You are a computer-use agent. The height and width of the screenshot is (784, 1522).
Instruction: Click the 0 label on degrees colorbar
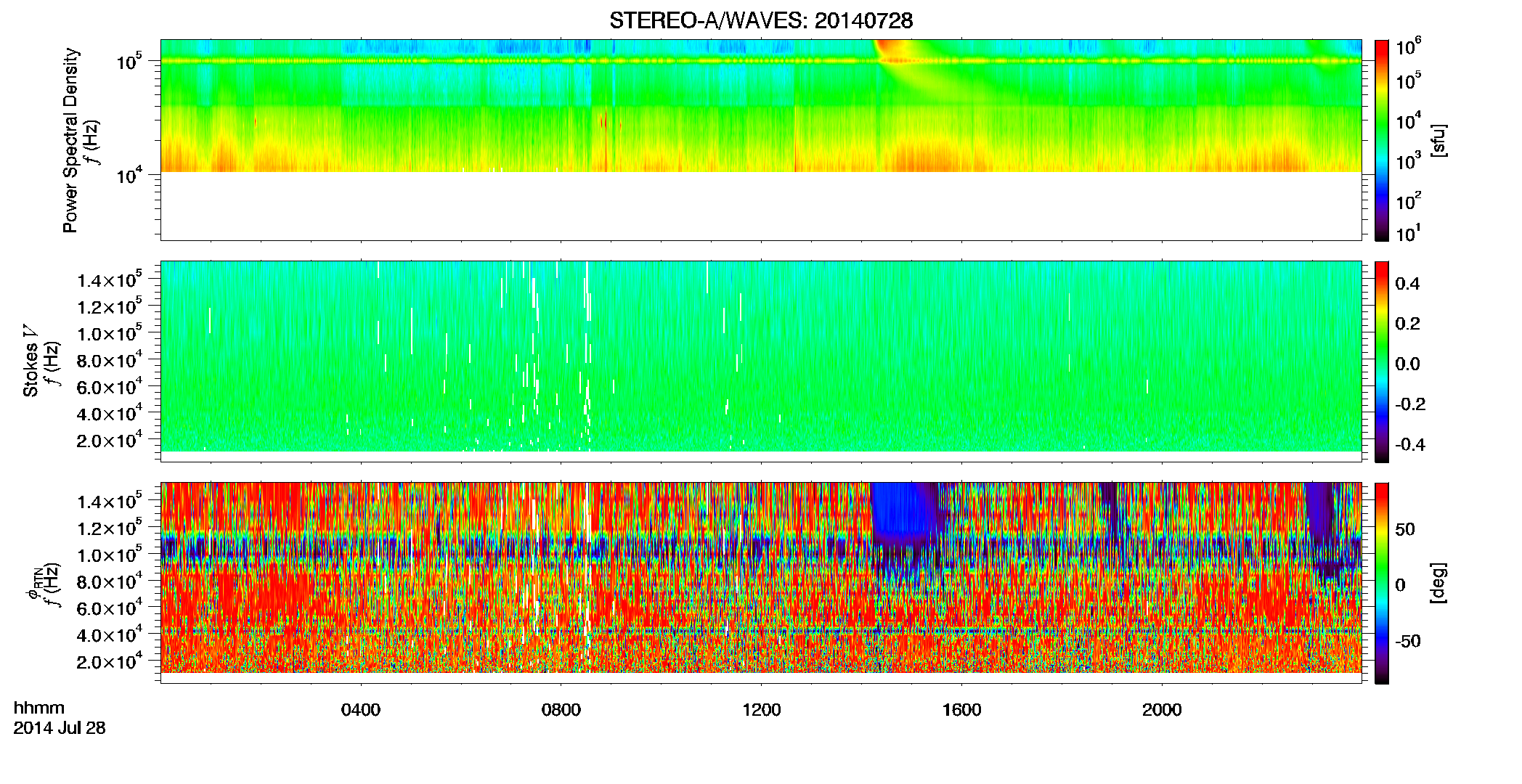tap(1400, 585)
